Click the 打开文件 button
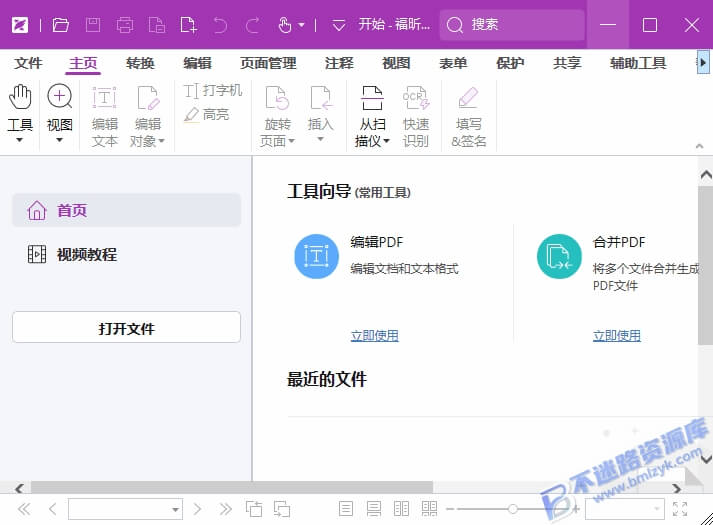The height and width of the screenshot is (525, 713). (126, 327)
